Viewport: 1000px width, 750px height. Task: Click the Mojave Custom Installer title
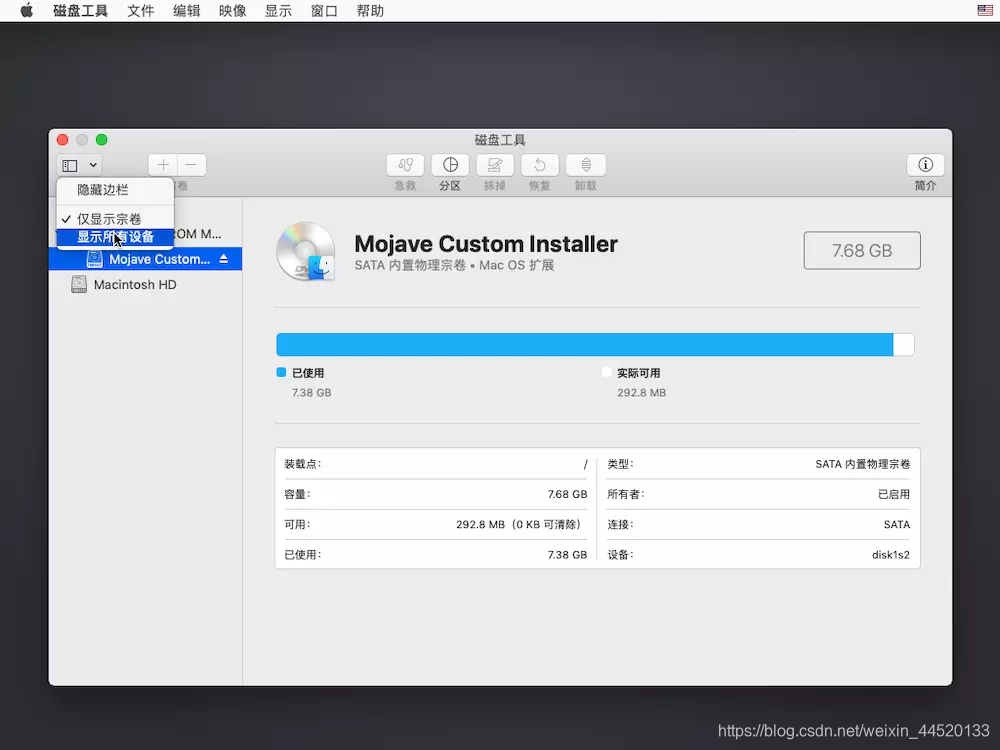(486, 244)
